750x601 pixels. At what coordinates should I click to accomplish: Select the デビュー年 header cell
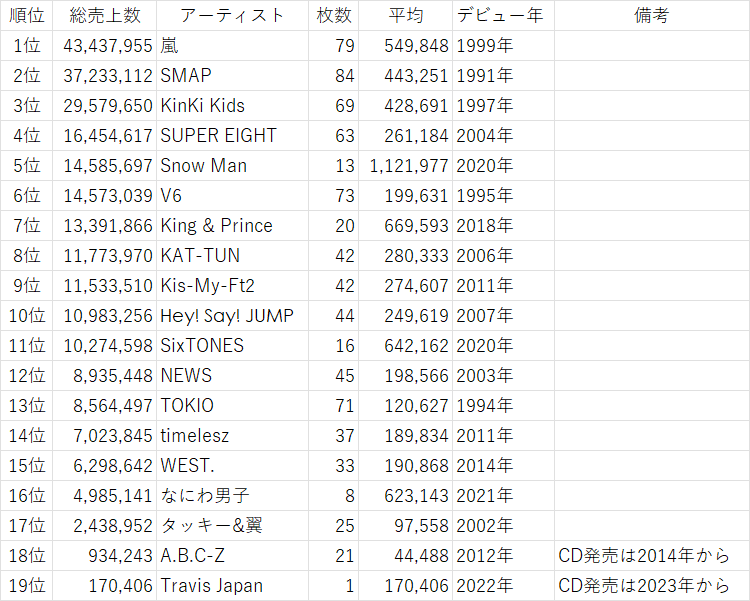click(x=503, y=15)
